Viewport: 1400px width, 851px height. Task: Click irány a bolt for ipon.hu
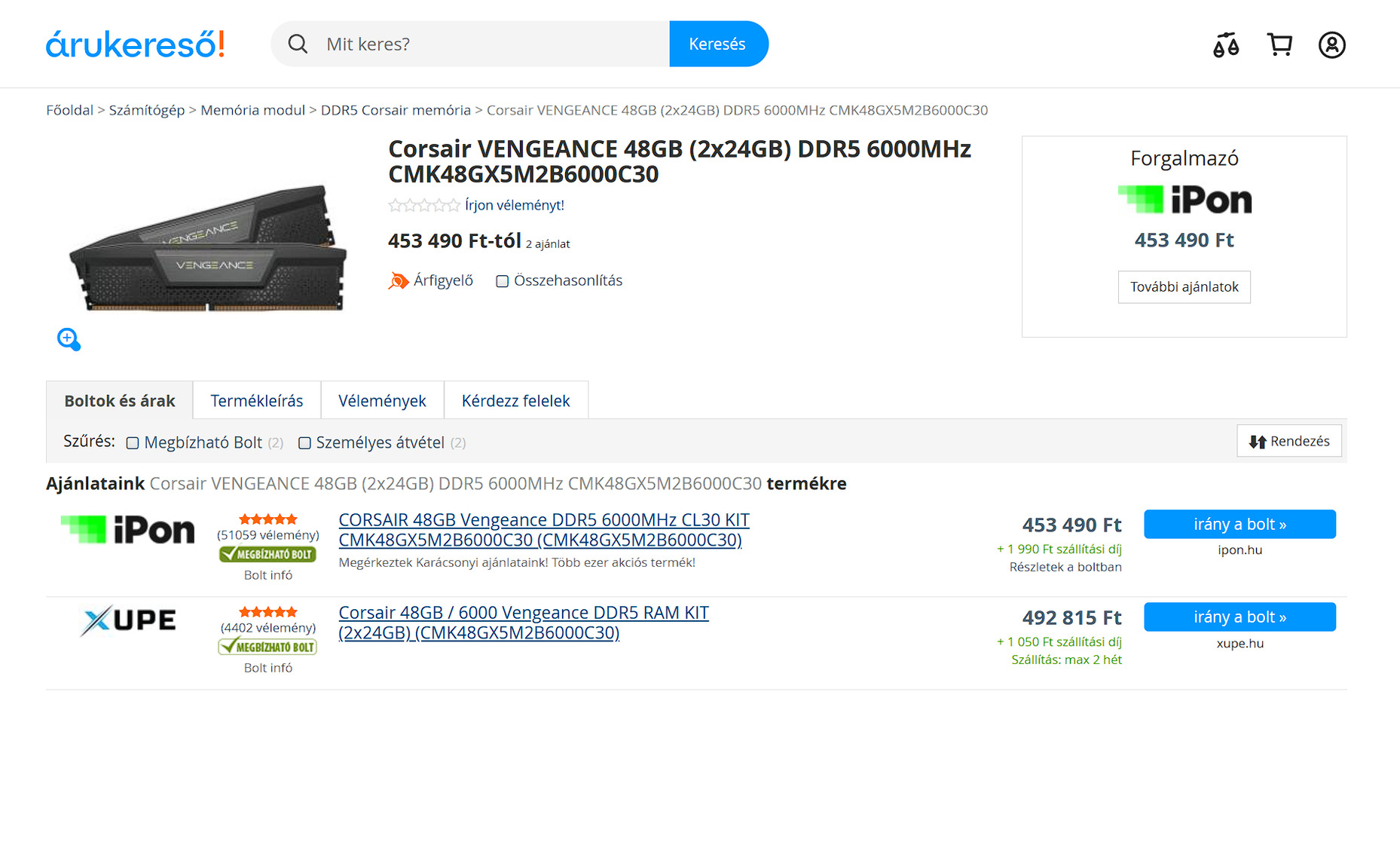point(1240,524)
